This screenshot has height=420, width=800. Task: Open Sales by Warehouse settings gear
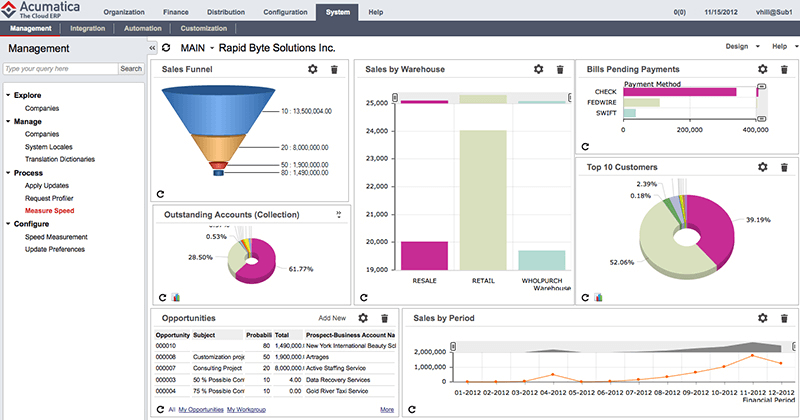[538, 69]
